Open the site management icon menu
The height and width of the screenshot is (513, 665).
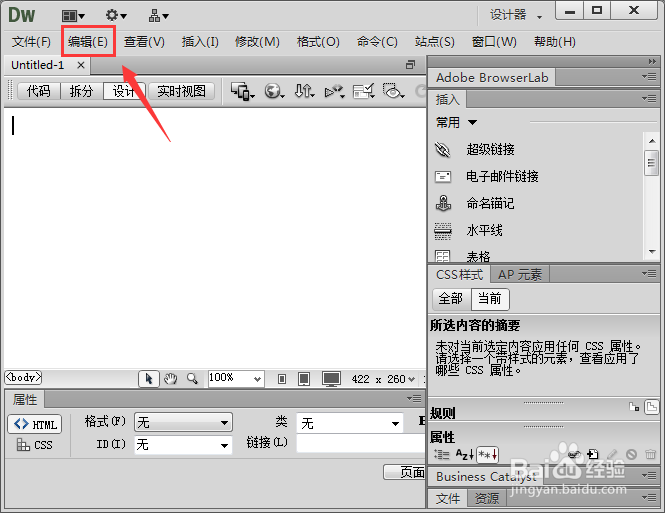158,16
